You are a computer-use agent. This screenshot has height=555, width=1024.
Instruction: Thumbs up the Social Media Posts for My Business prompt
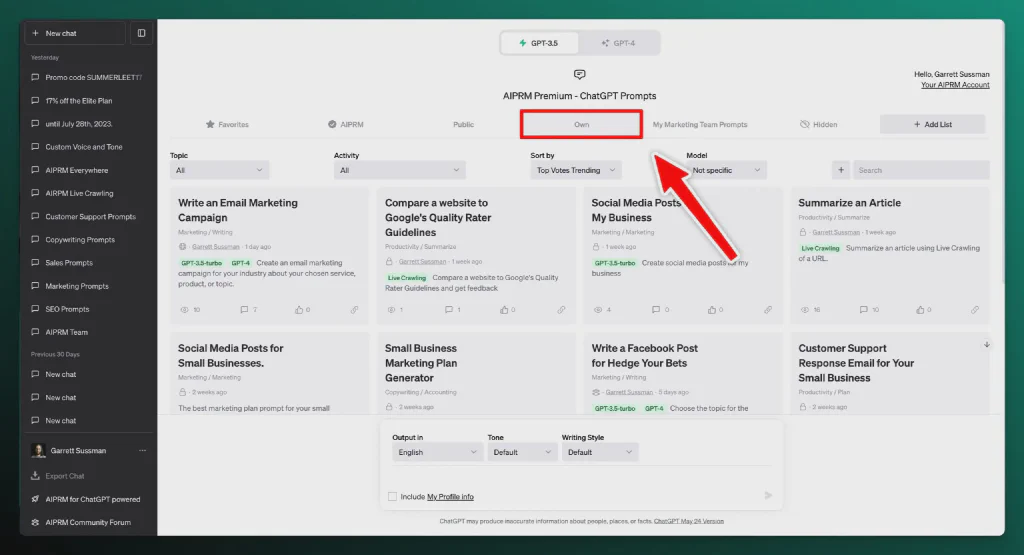pos(712,309)
